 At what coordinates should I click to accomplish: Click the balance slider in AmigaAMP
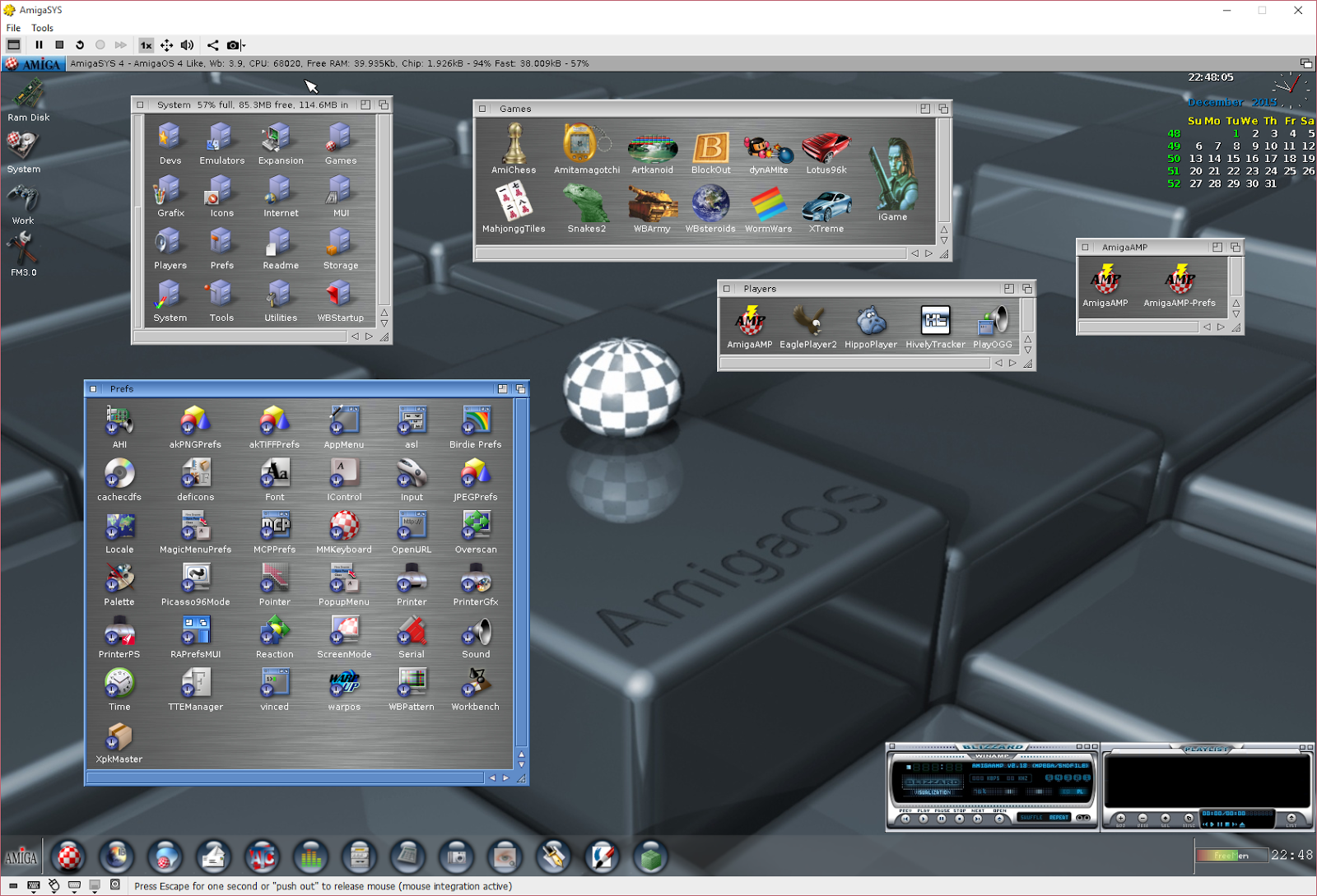point(1039,792)
